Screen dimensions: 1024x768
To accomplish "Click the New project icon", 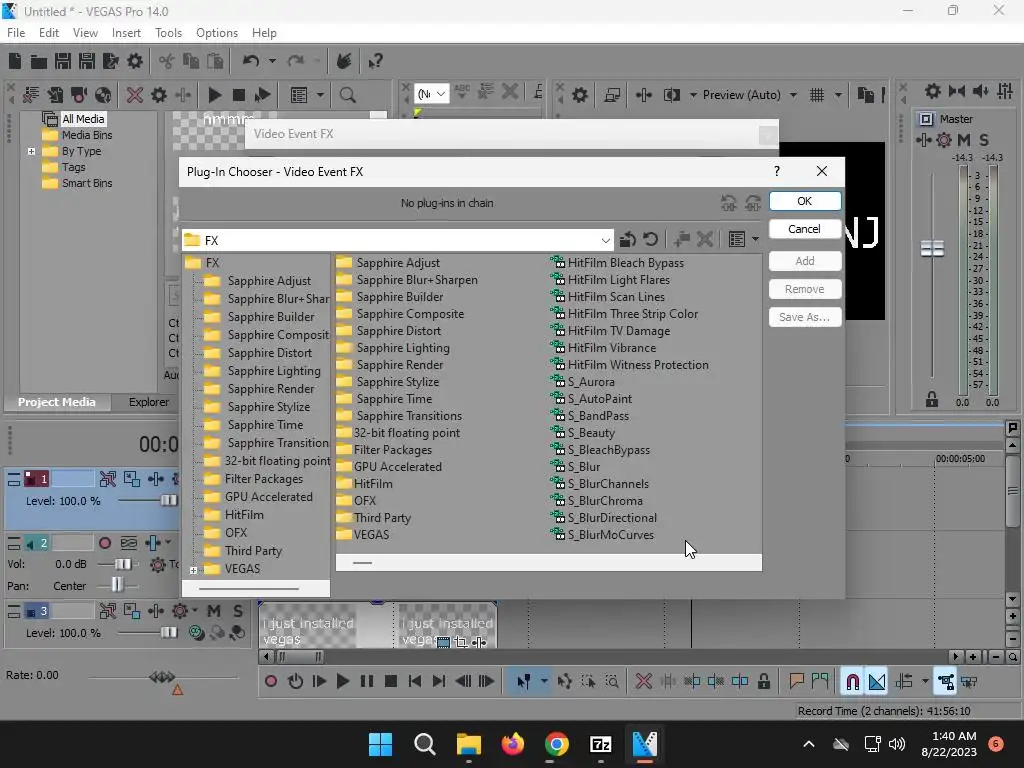I will [x=15, y=61].
